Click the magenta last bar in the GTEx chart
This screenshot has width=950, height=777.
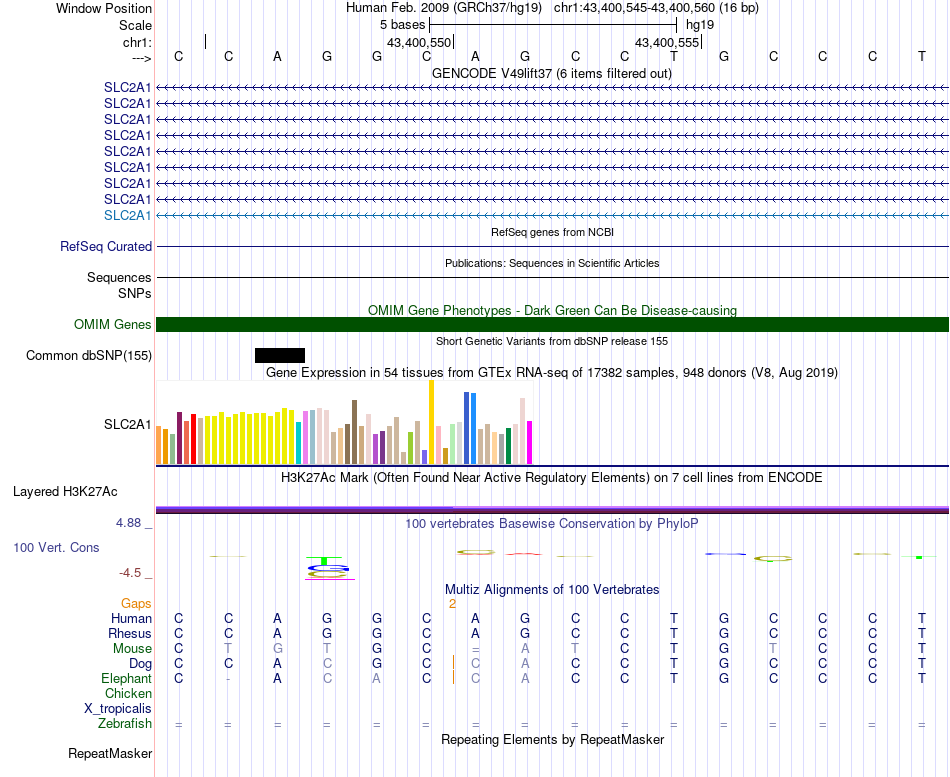click(530, 442)
